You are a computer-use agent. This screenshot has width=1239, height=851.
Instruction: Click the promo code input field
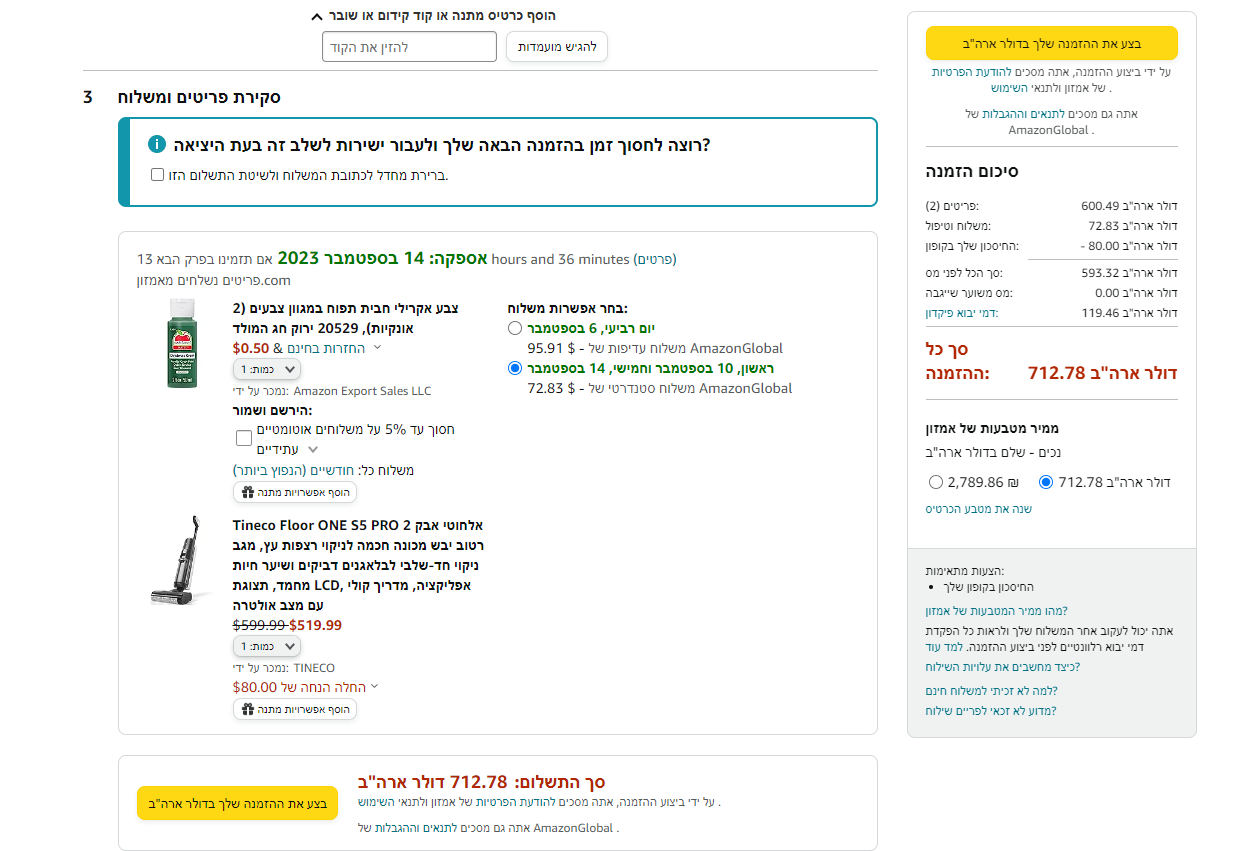tap(409, 47)
